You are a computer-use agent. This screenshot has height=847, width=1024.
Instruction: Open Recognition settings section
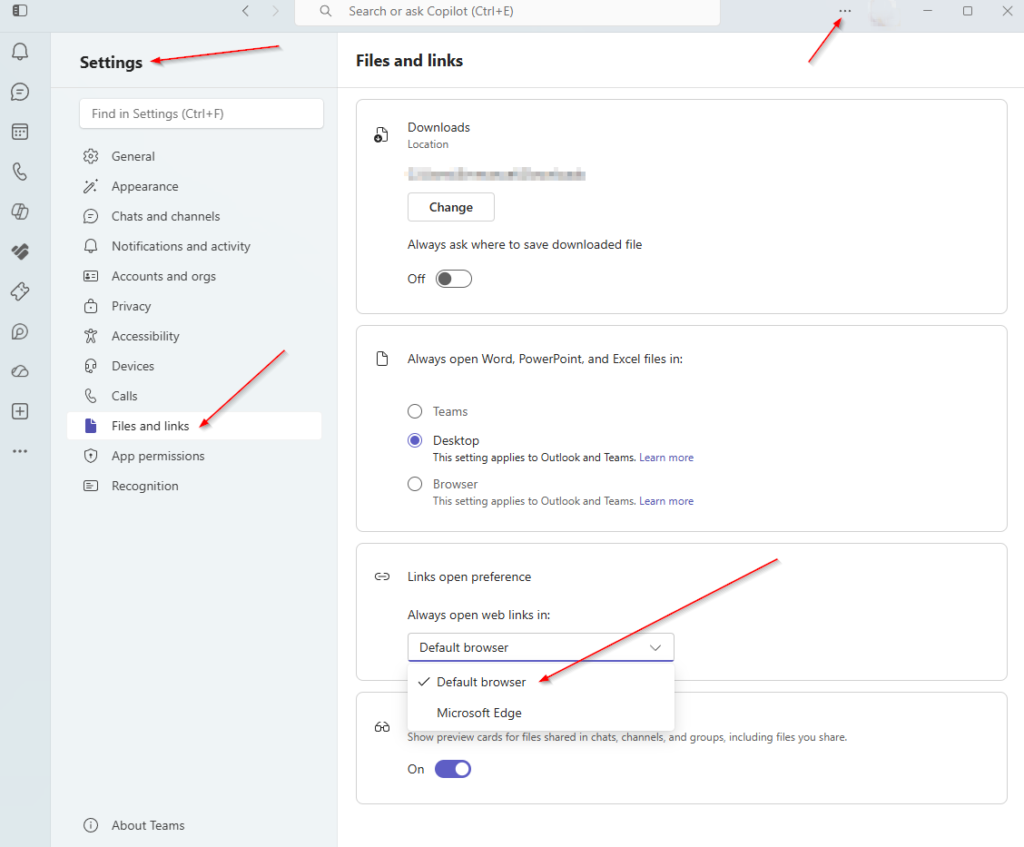click(195, 486)
